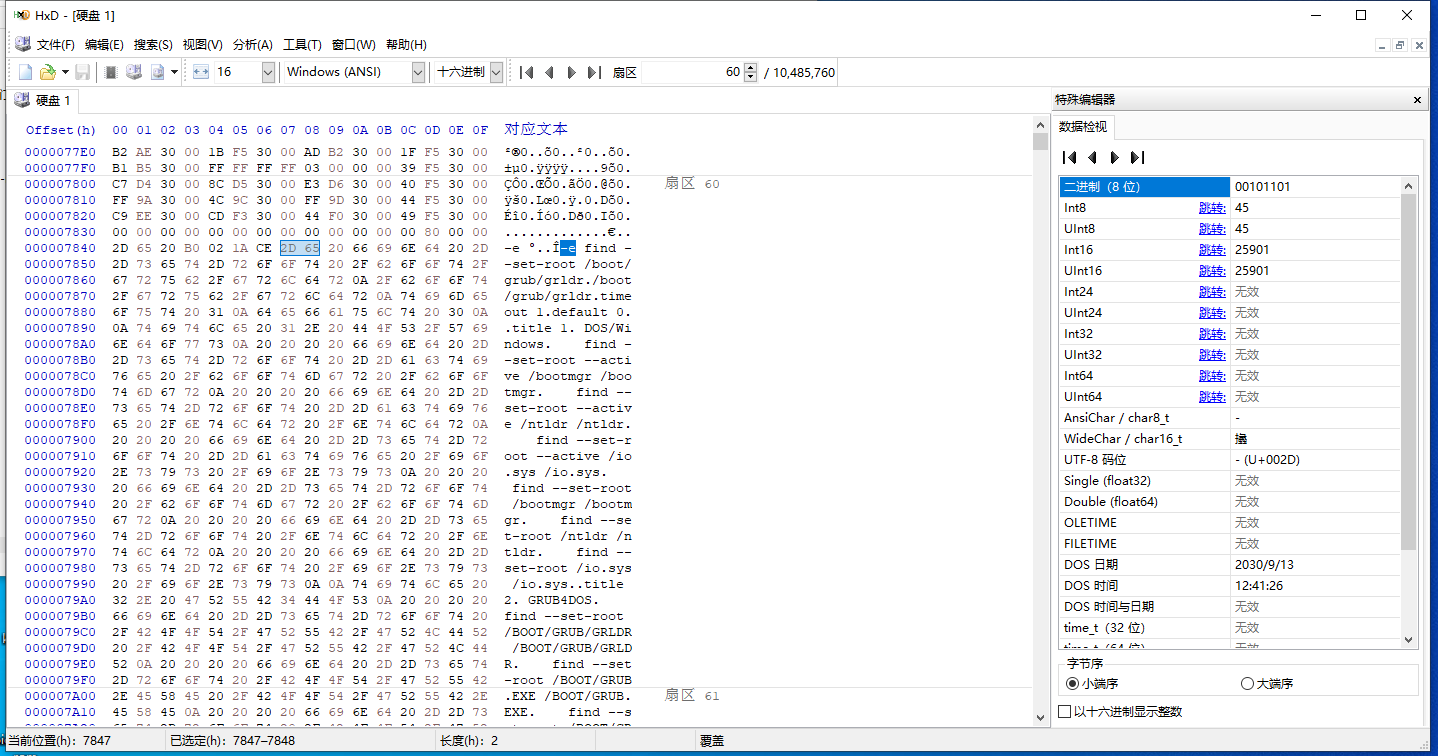This screenshot has height=756, width=1438.
Task: Click the HxD system menu icon
Action: (22, 45)
